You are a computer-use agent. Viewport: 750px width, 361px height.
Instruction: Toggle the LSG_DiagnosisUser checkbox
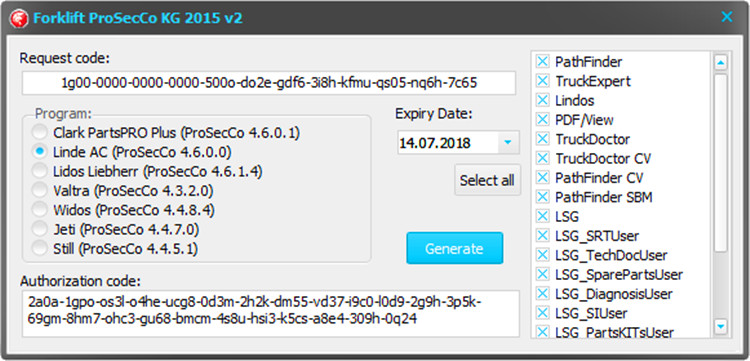tap(542, 293)
